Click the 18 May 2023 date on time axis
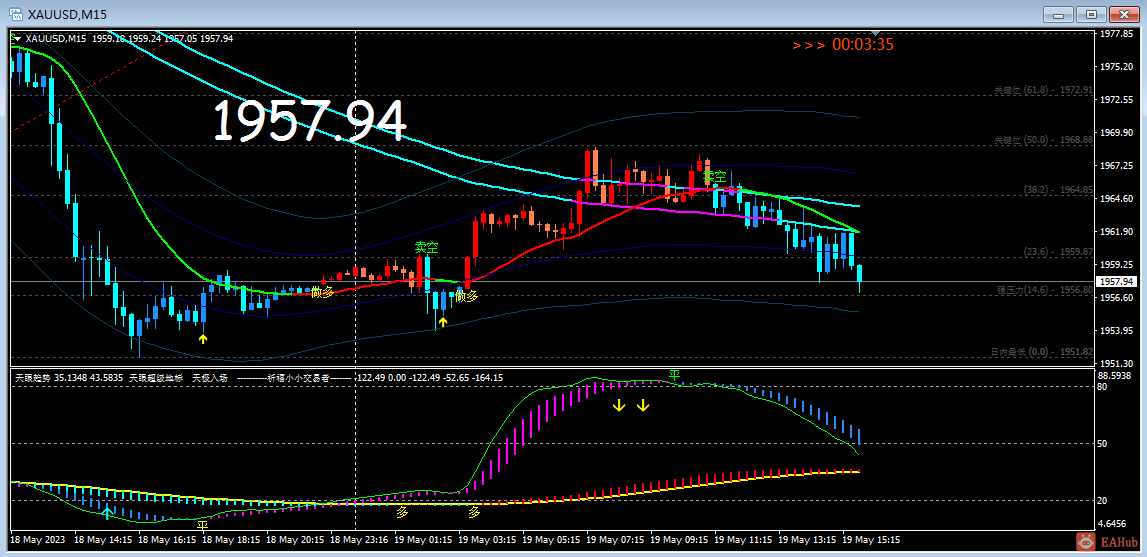 tap(38, 539)
